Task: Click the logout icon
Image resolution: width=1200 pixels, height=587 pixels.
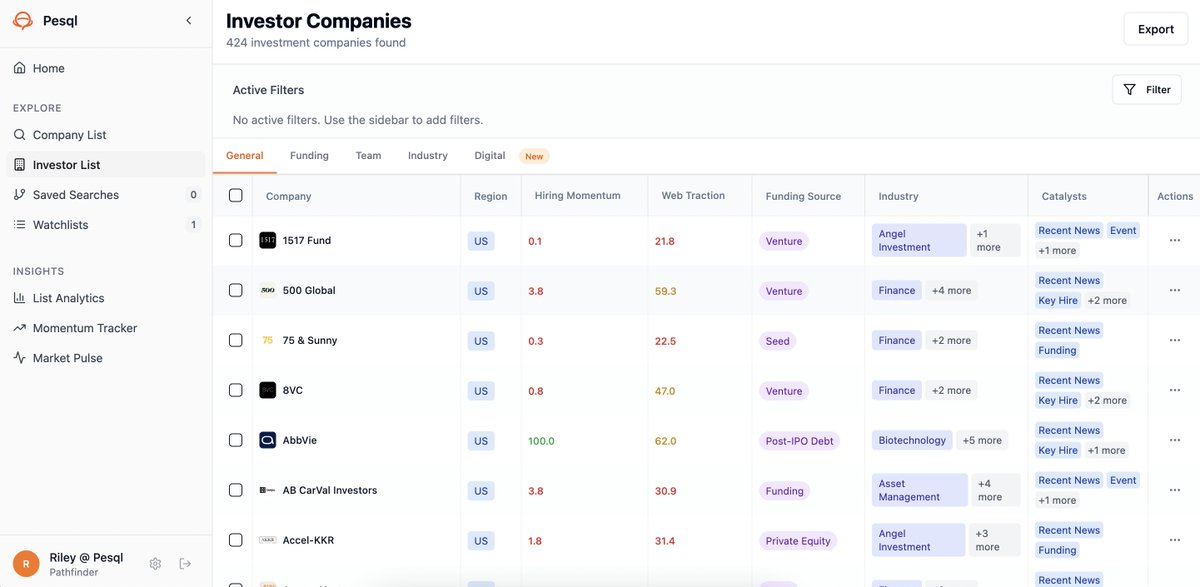Action: click(185, 564)
